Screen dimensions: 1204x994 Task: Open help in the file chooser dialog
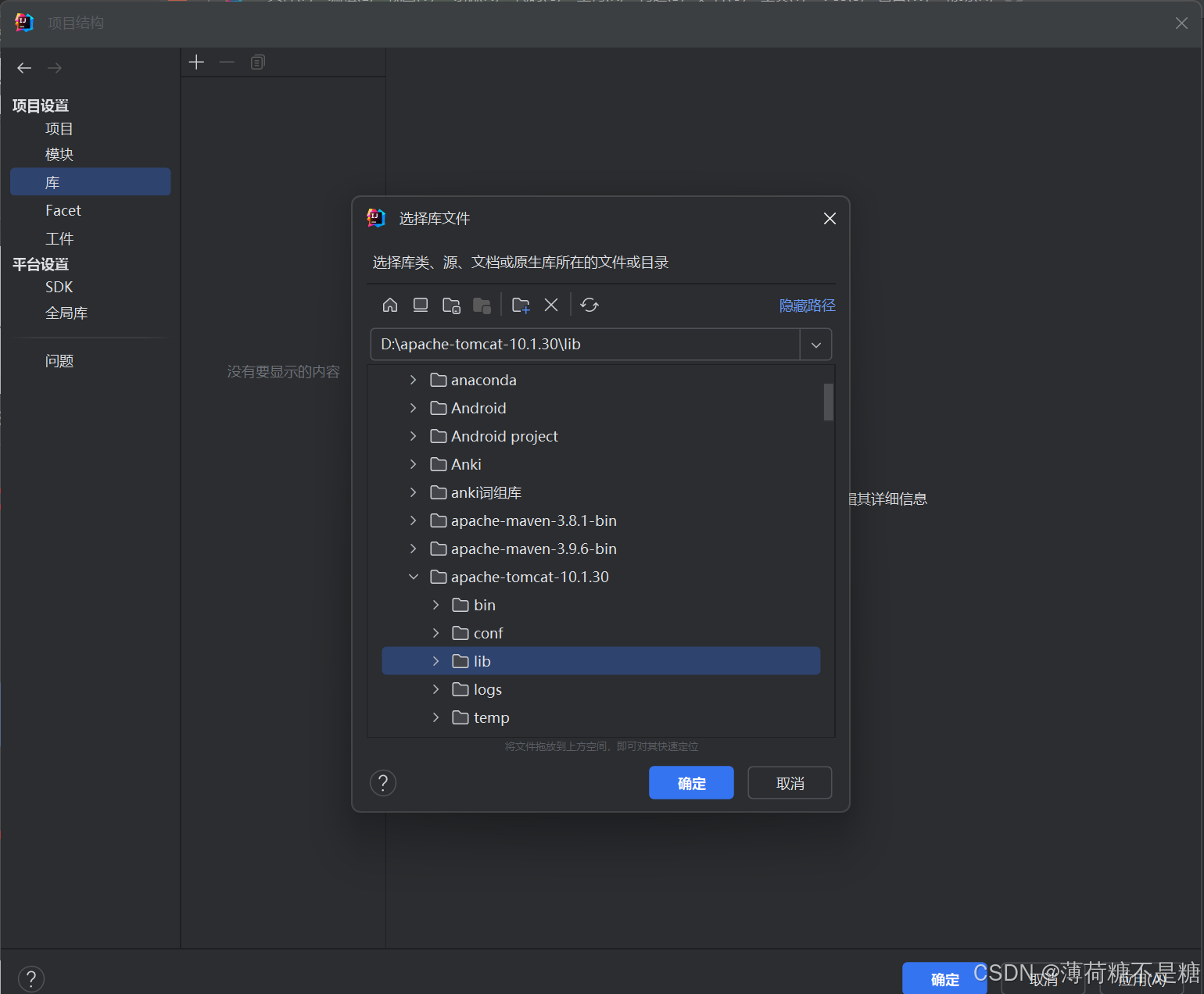(x=383, y=783)
